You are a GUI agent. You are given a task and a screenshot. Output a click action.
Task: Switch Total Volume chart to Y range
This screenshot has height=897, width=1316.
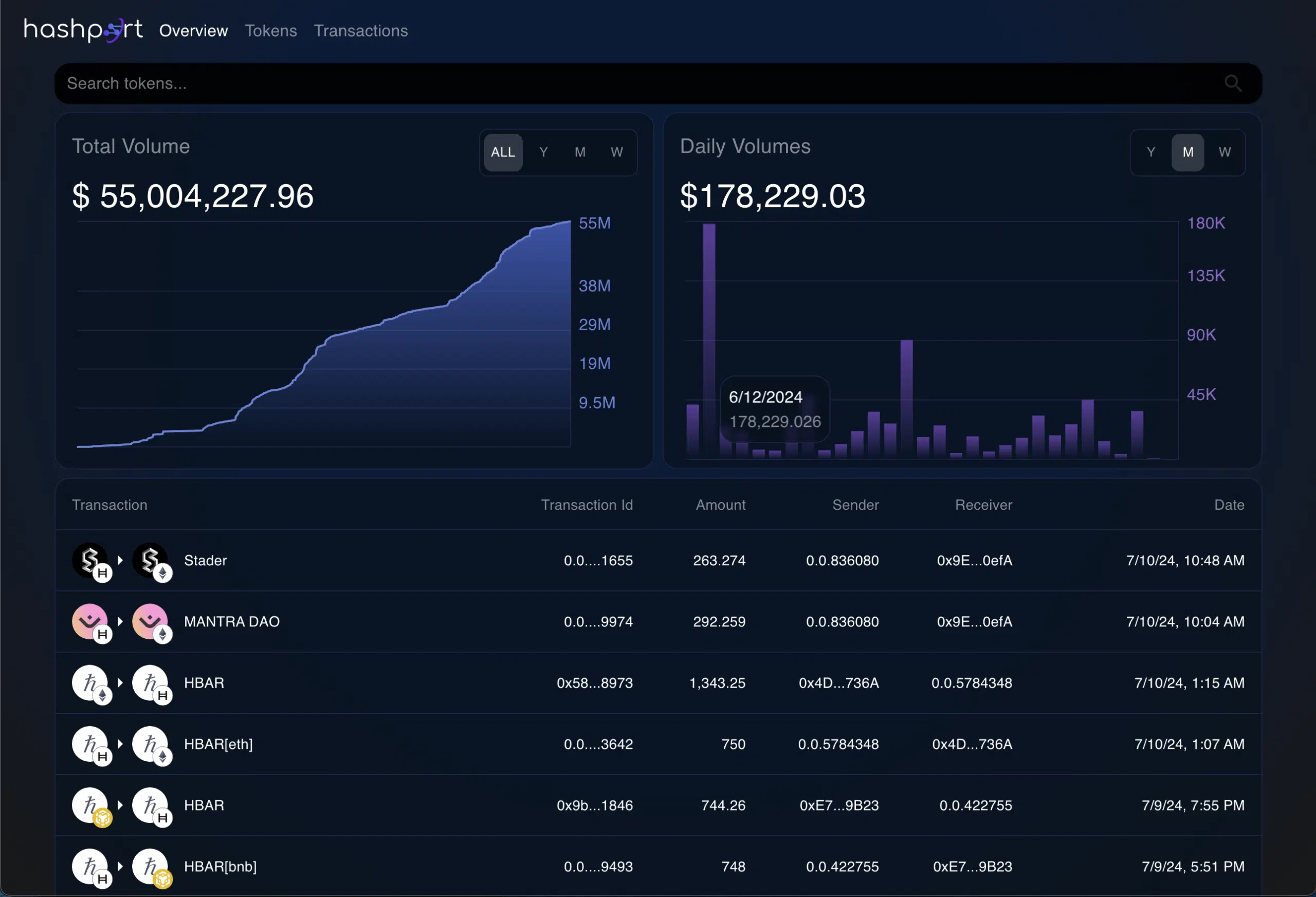pos(543,152)
